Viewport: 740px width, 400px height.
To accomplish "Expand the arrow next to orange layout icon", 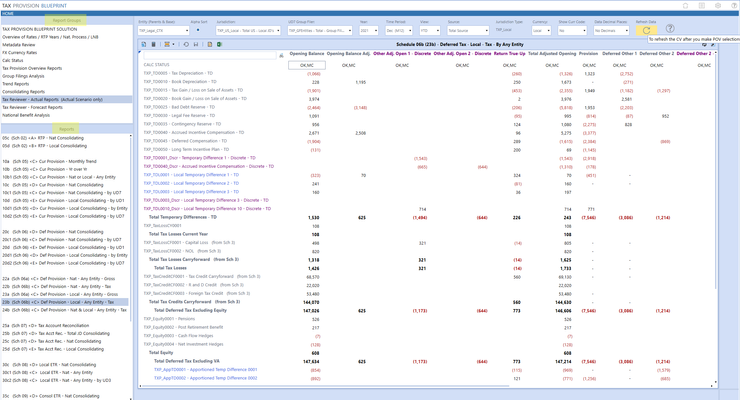I will pos(173,44).
